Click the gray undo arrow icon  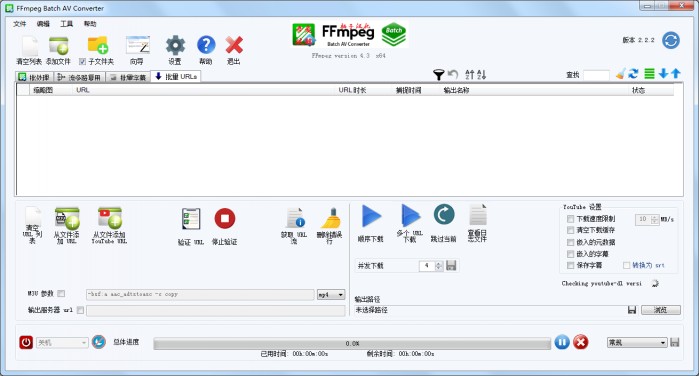pos(453,74)
